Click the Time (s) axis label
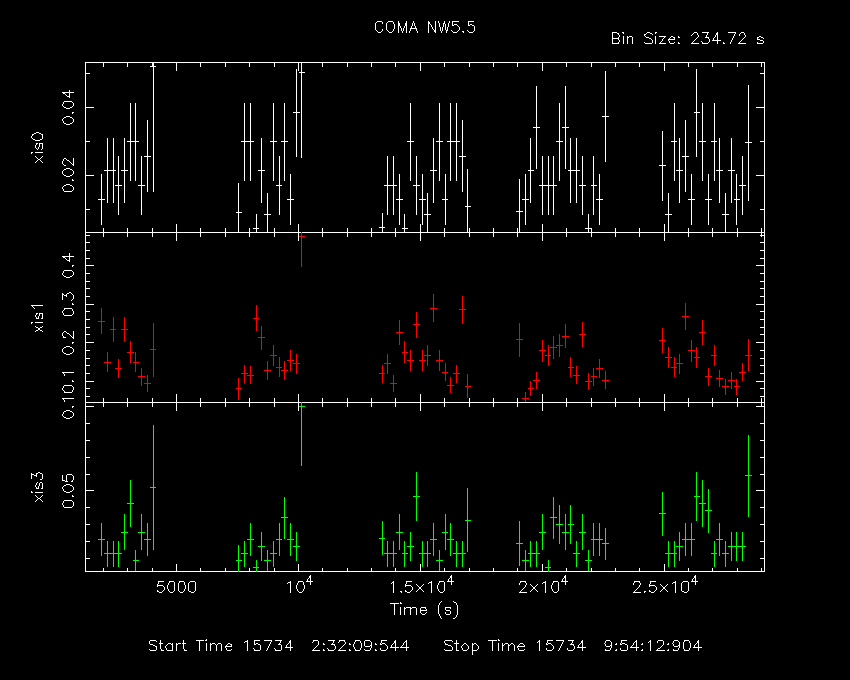Screen dimensions: 850x680 tap(424, 610)
